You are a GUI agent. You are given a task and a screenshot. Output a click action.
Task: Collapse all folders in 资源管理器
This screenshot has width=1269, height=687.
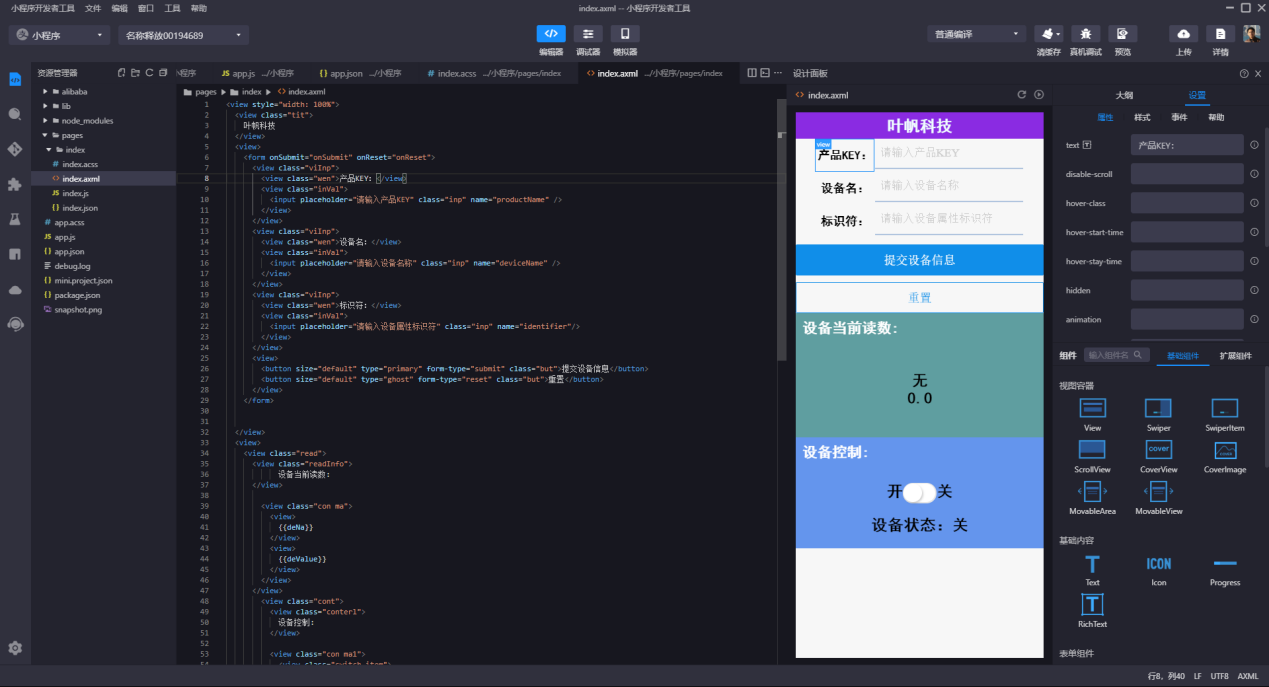click(163, 73)
